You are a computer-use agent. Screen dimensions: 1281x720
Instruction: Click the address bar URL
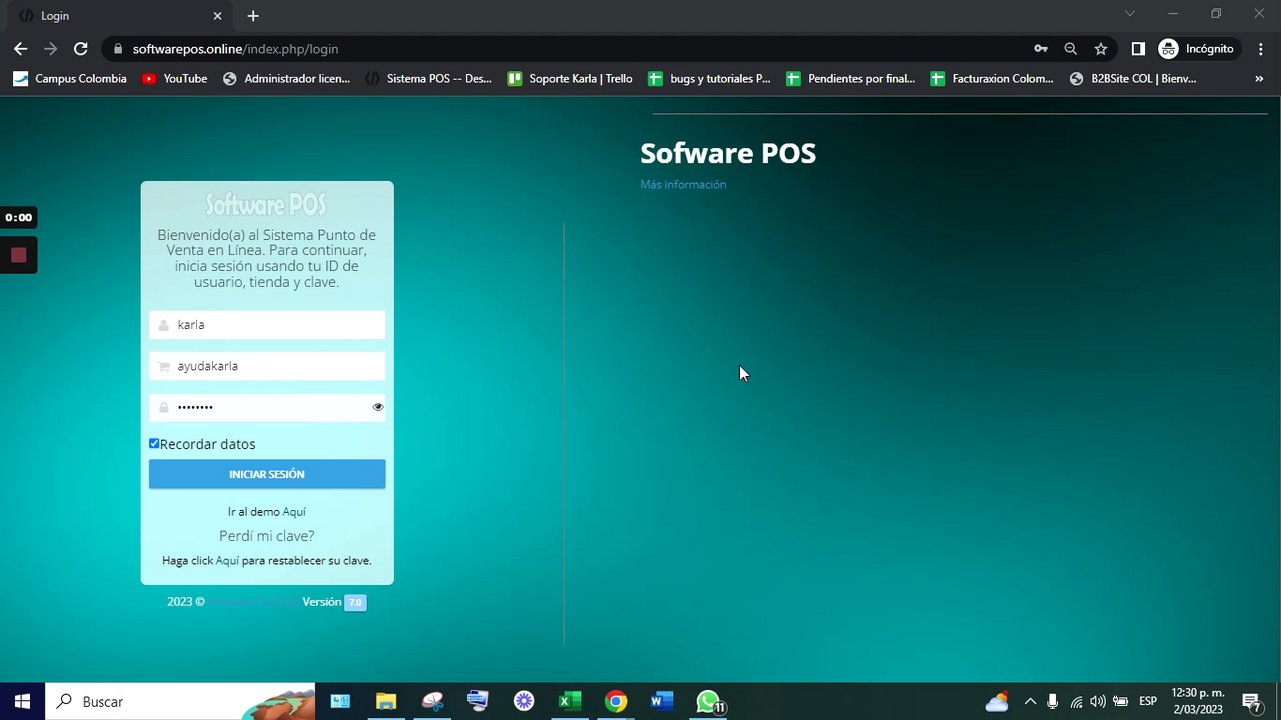235,48
